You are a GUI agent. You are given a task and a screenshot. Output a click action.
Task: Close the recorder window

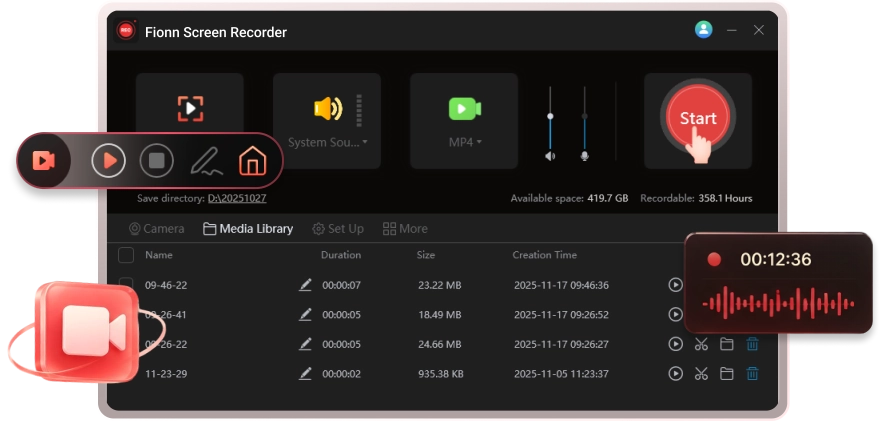(759, 30)
